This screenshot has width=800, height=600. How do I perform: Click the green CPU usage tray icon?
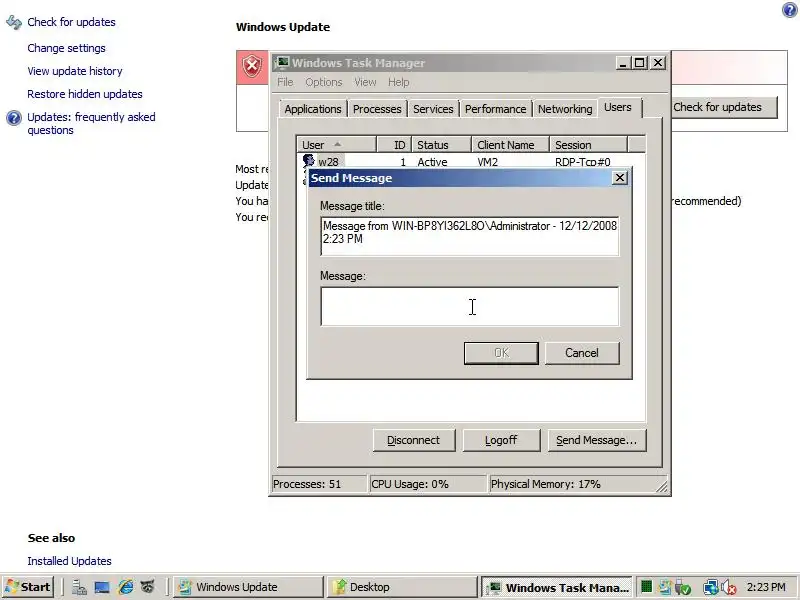(646, 587)
